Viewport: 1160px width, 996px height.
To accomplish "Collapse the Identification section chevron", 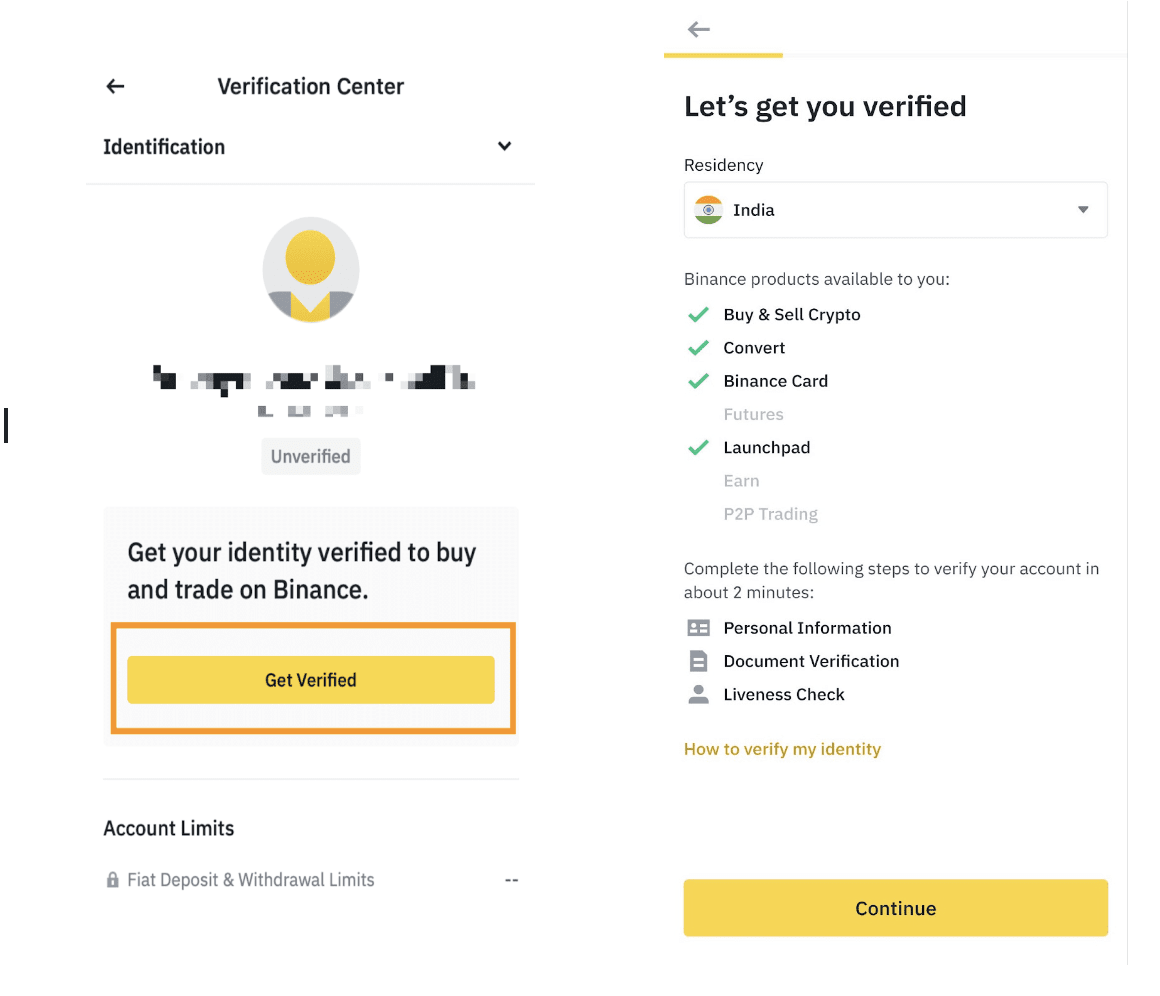I will [505, 147].
